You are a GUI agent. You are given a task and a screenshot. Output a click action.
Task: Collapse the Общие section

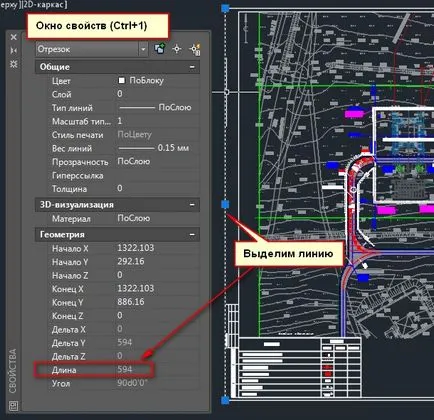click(192, 67)
